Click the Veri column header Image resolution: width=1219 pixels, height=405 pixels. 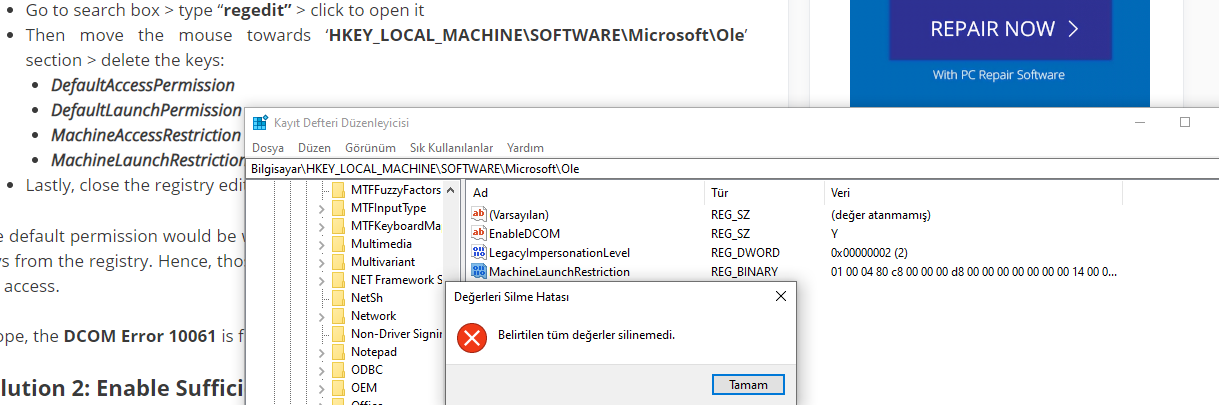(x=841, y=192)
